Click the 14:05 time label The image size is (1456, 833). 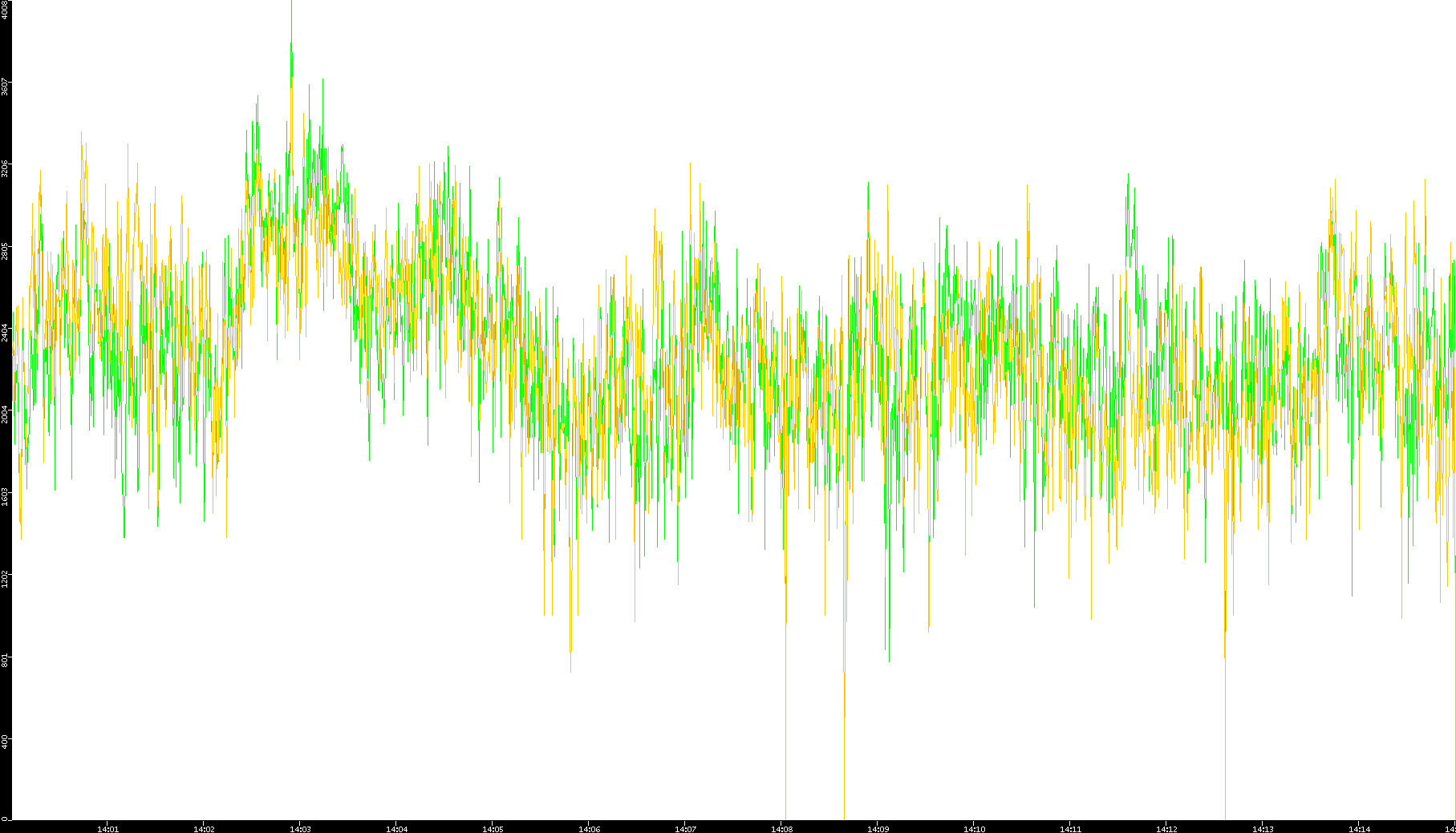point(493,829)
